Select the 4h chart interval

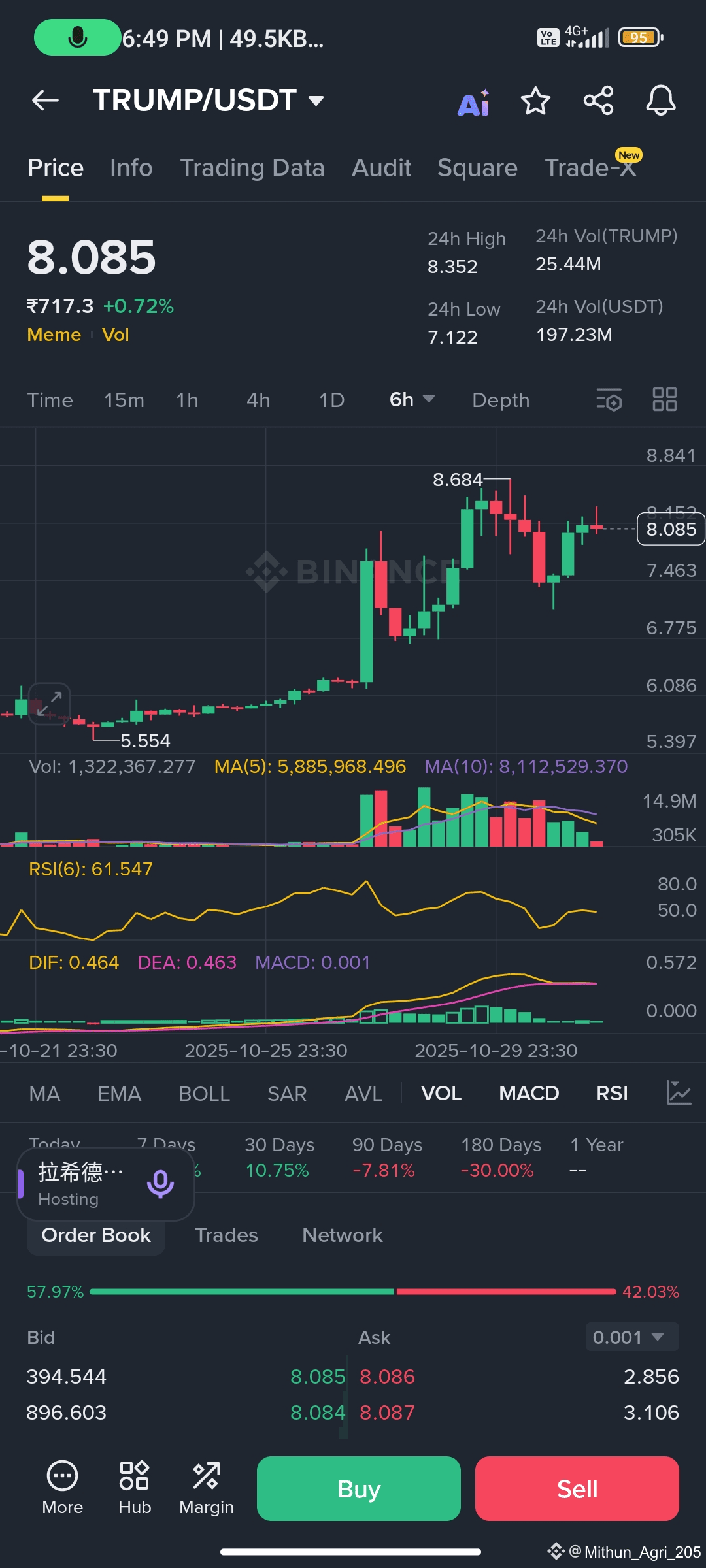point(258,400)
